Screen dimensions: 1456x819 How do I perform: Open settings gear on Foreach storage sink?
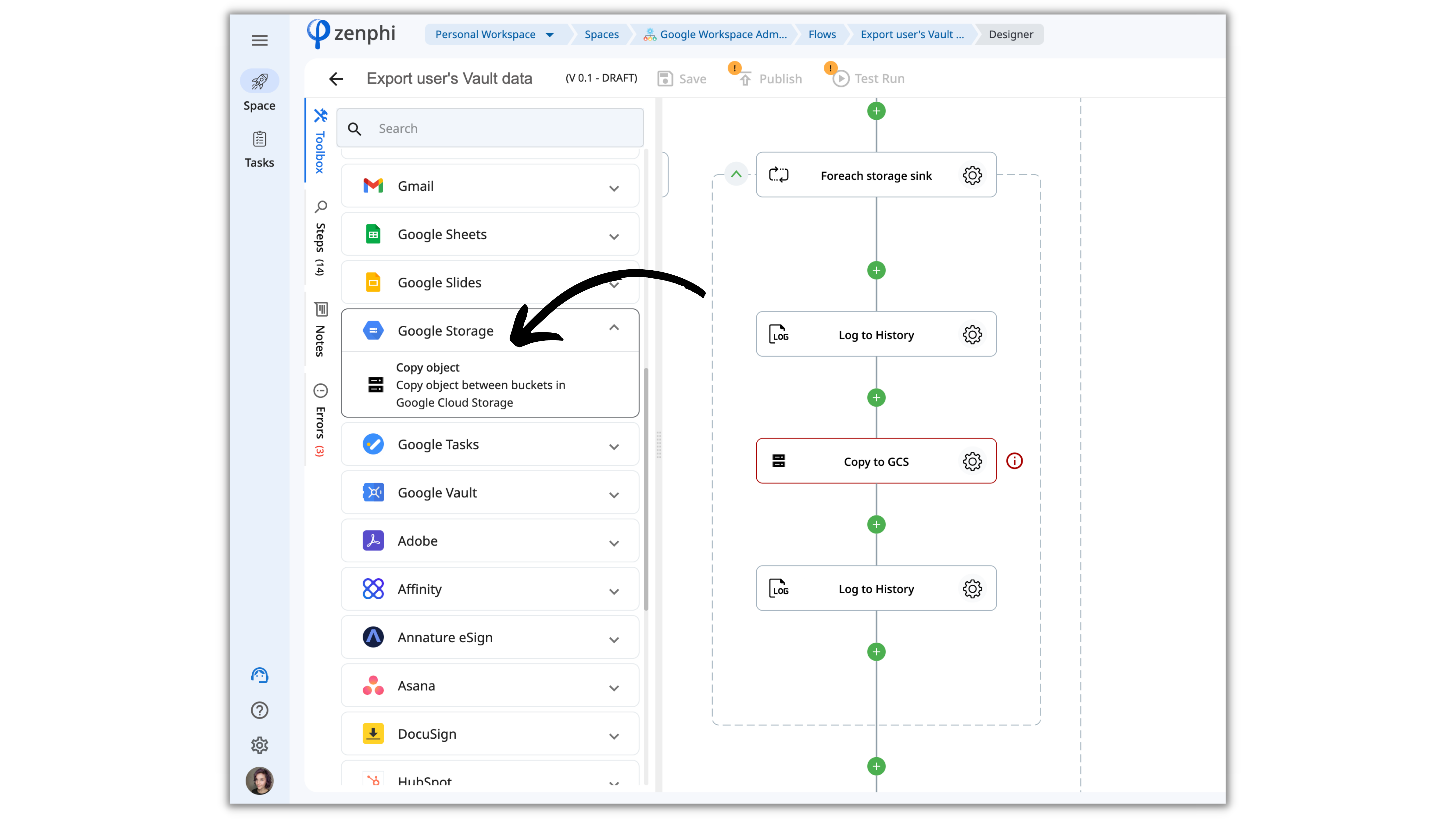[x=972, y=175]
